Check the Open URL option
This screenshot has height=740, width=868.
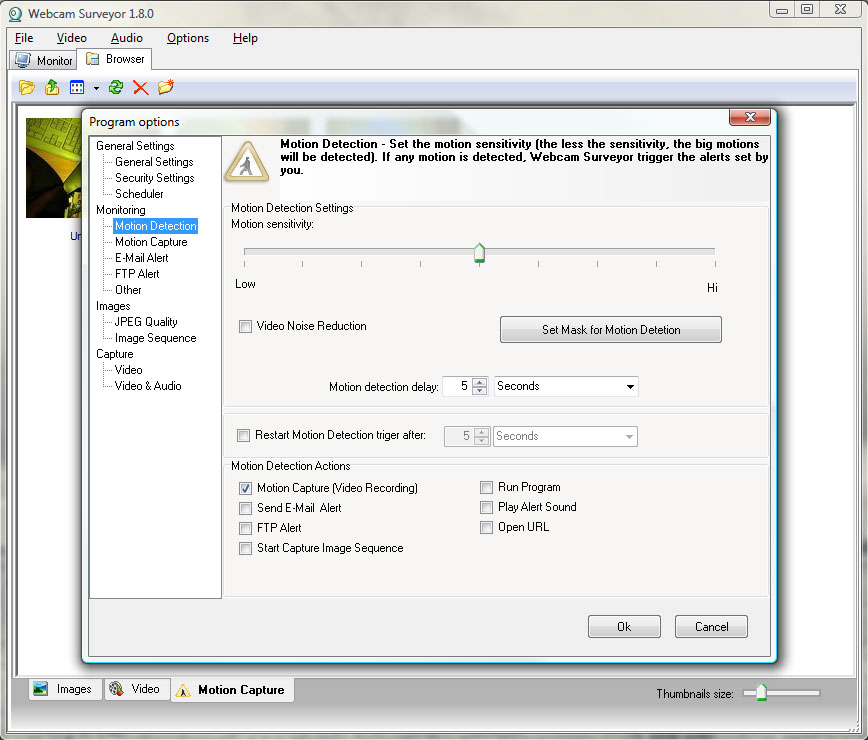[x=486, y=527]
